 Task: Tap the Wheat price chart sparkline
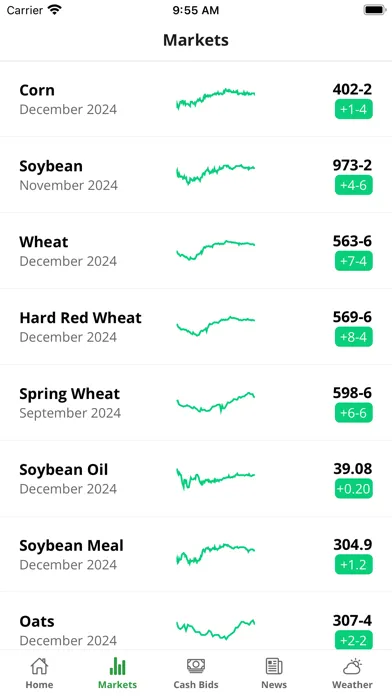(x=216, y=250)
